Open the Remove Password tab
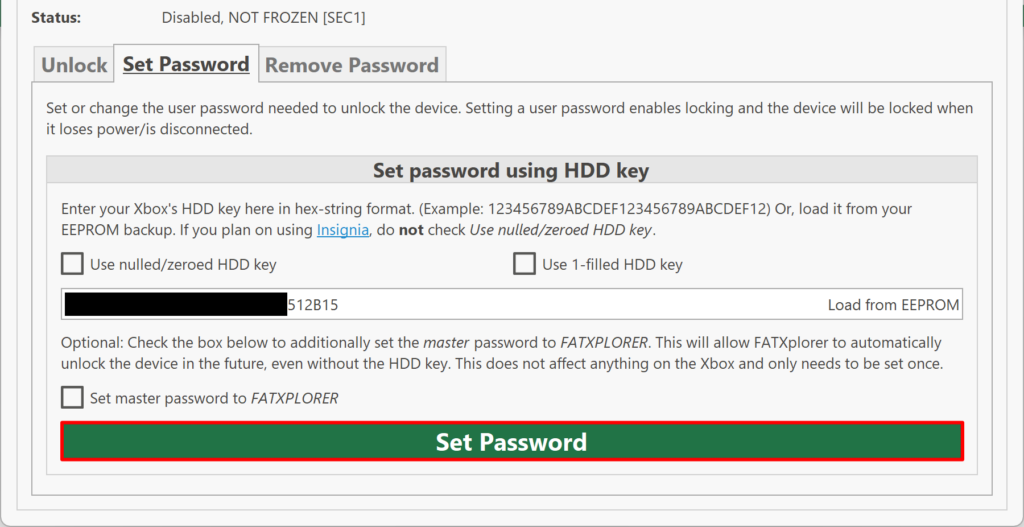Screen dimensions: 1024x527 352,65
